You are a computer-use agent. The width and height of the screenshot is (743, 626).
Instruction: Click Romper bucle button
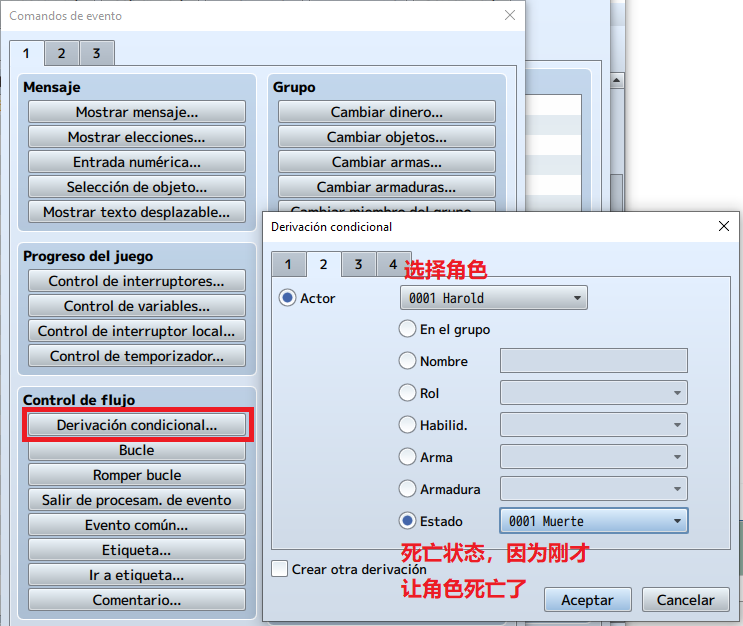136,475
